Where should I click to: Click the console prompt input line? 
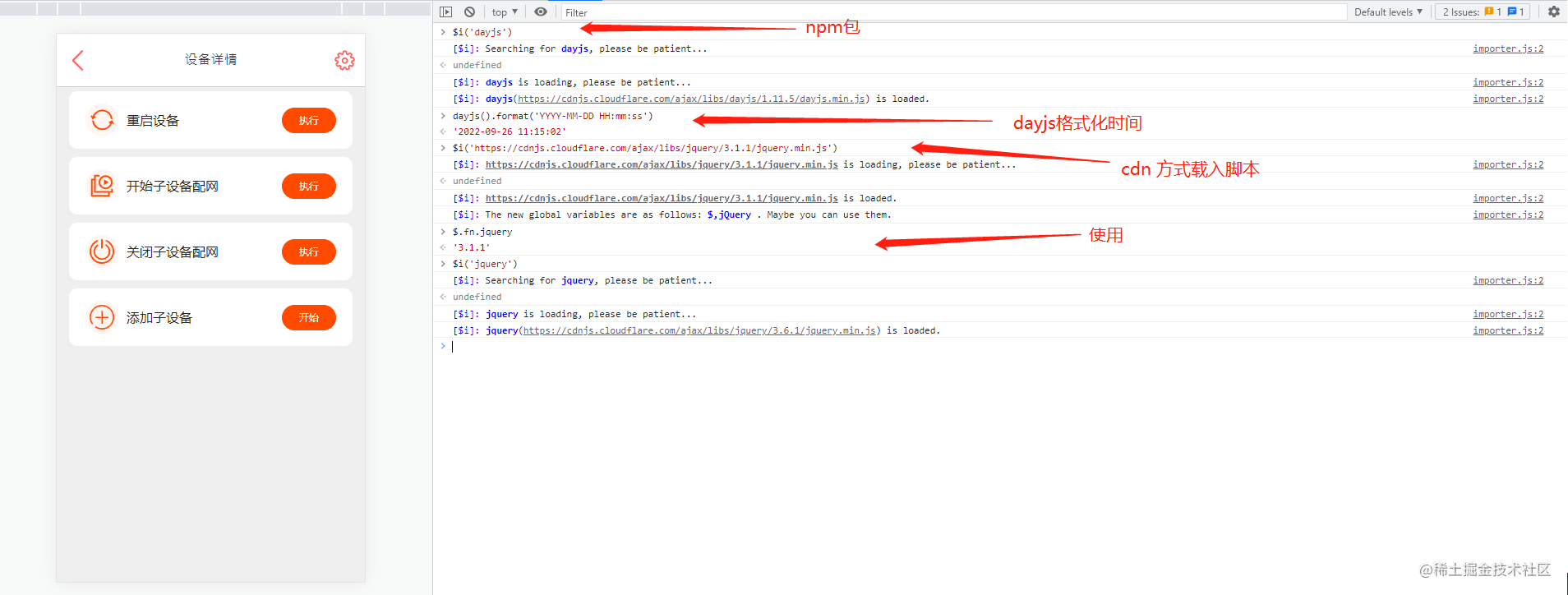click(x=999, y=347)
